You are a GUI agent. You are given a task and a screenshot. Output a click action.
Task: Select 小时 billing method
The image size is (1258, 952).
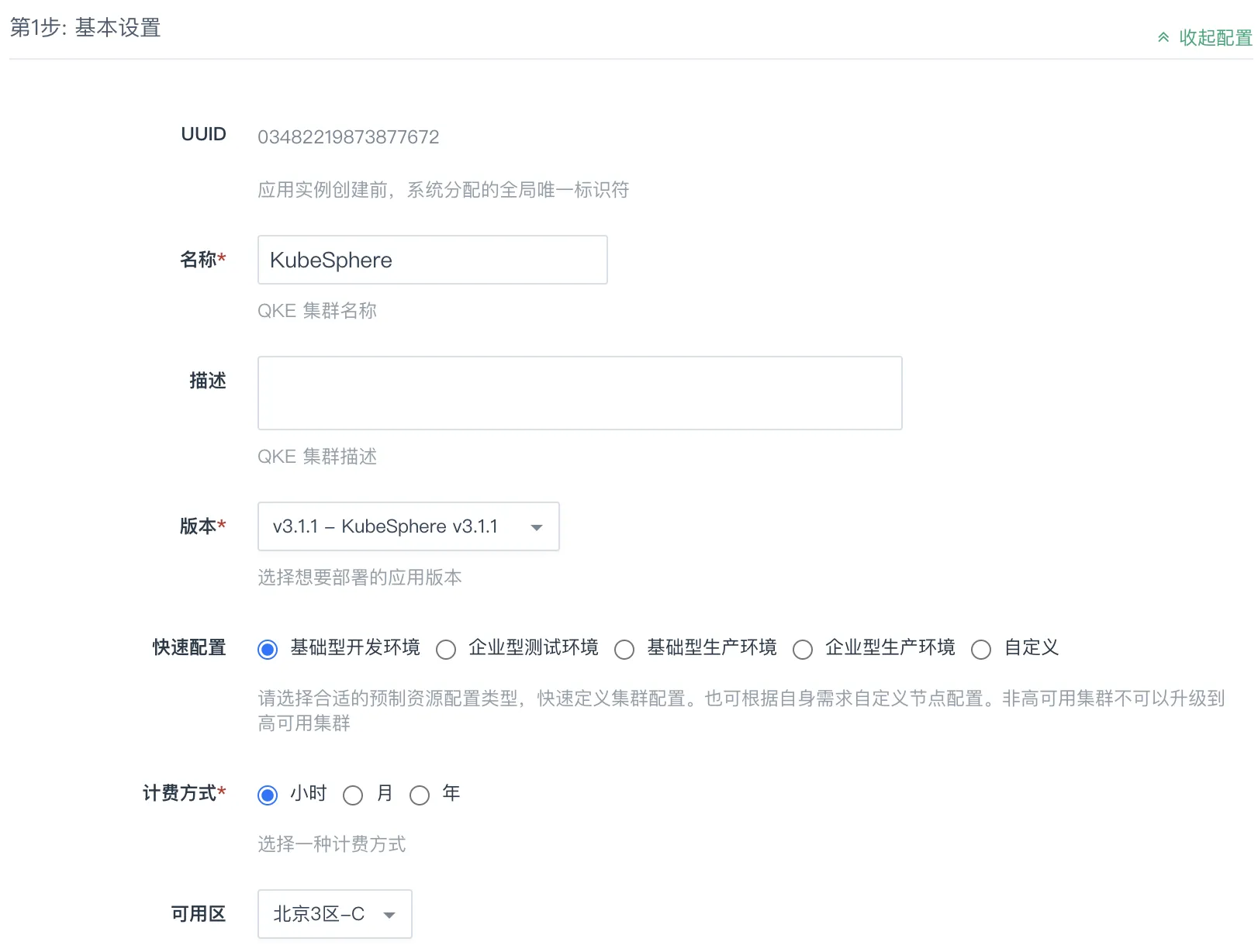(268, 795)
